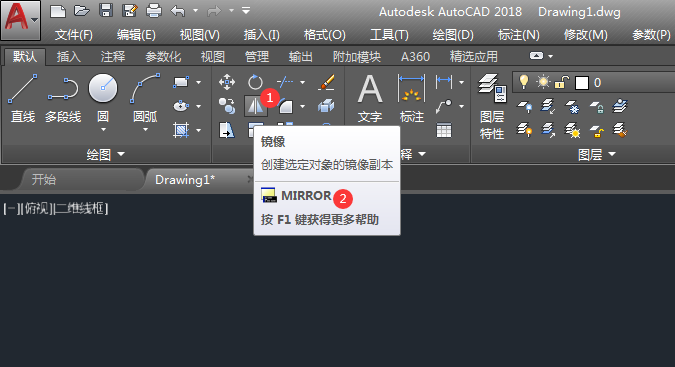Insert a table using table icon
This screenshot has width=675, height=367.
tap(443, 130)
